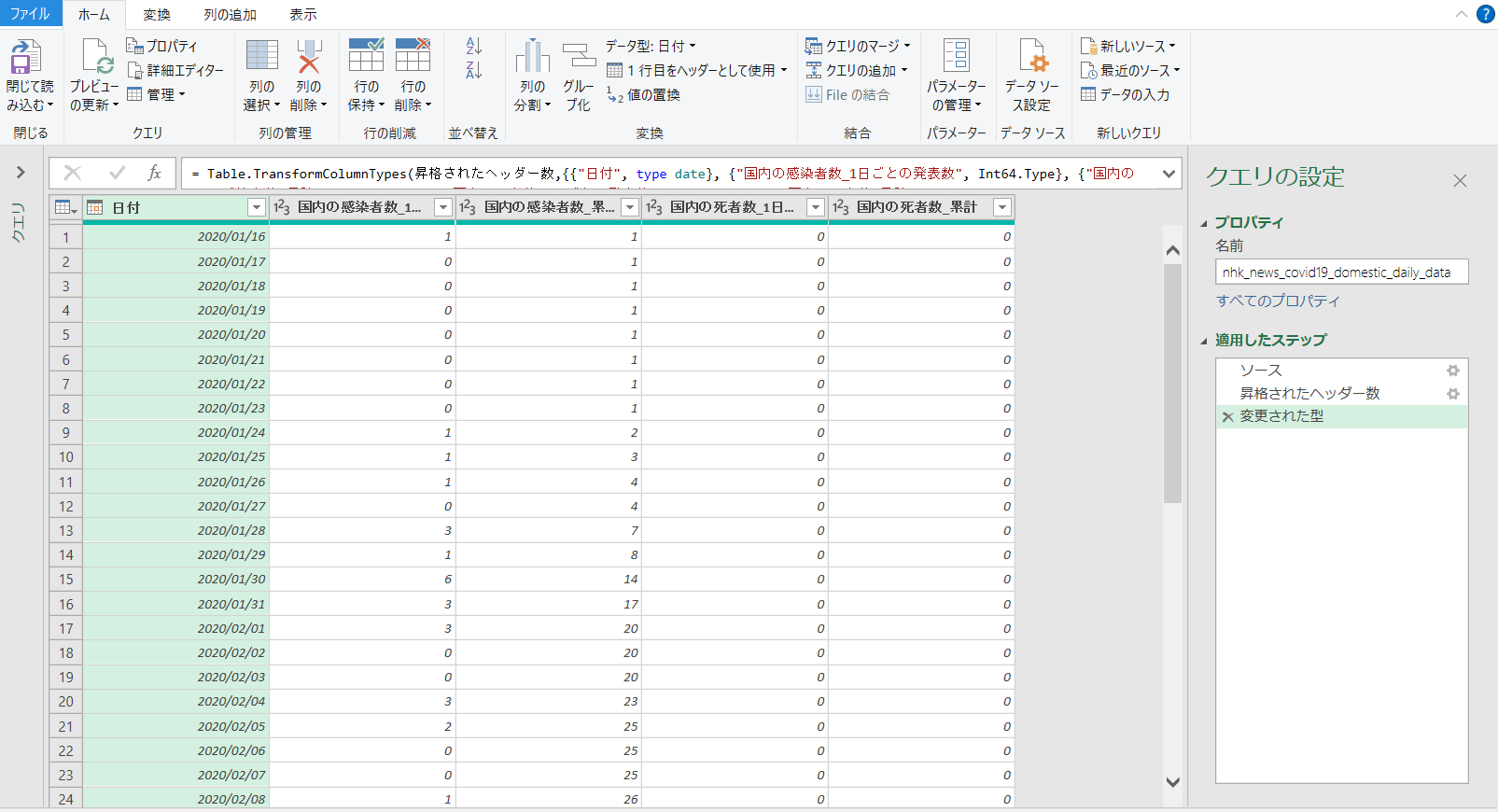Image resolution: width=1498 pixels, height=812 pixels.
Task: Open the 新しいソース dropdown
Action: tap(1128, 46)
